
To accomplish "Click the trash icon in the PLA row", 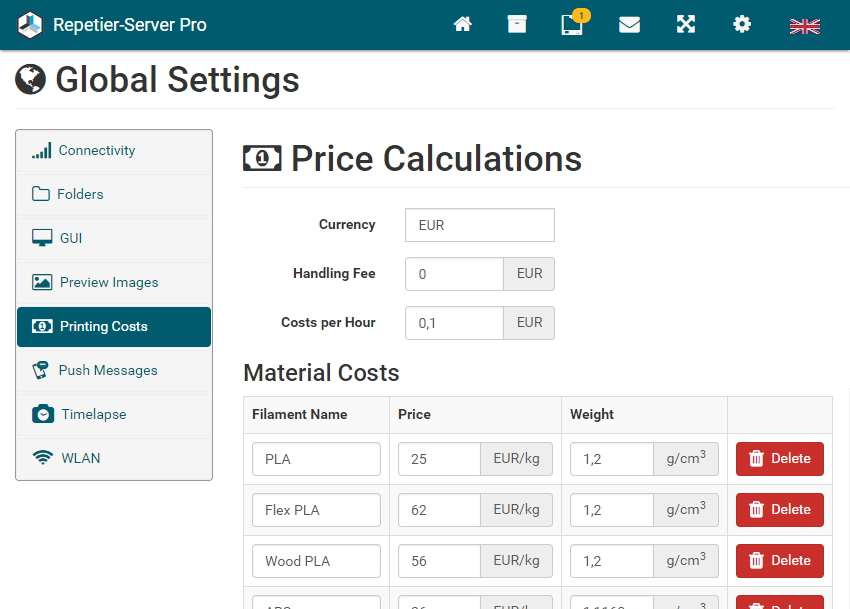I will [x=756, y=459].
